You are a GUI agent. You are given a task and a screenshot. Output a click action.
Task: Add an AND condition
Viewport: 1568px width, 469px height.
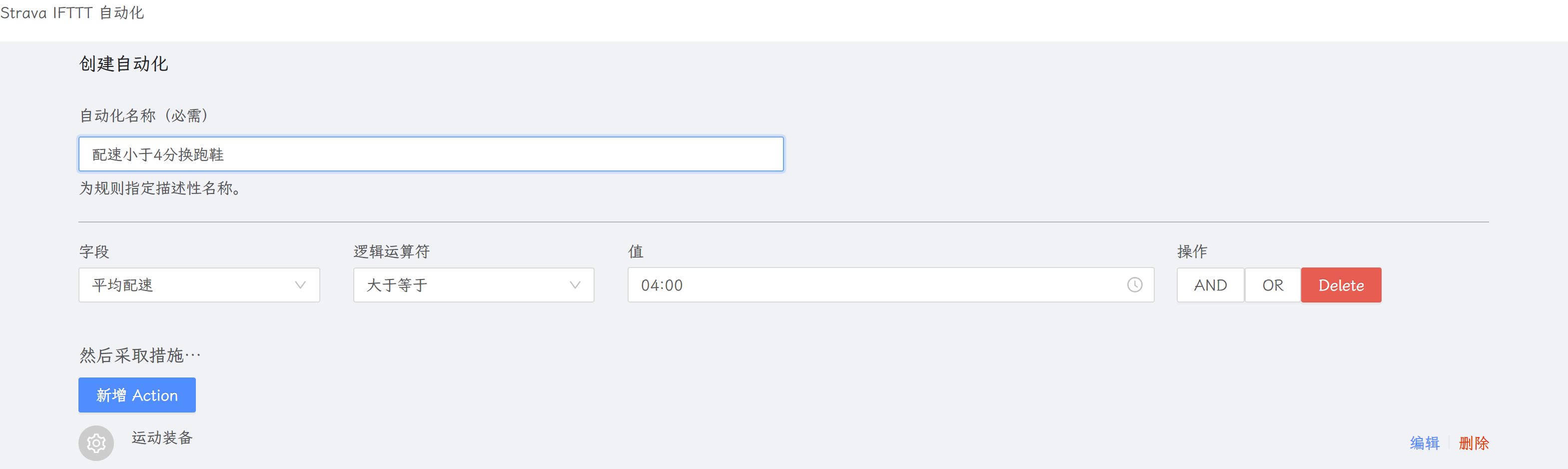(x=1210, y=285)
